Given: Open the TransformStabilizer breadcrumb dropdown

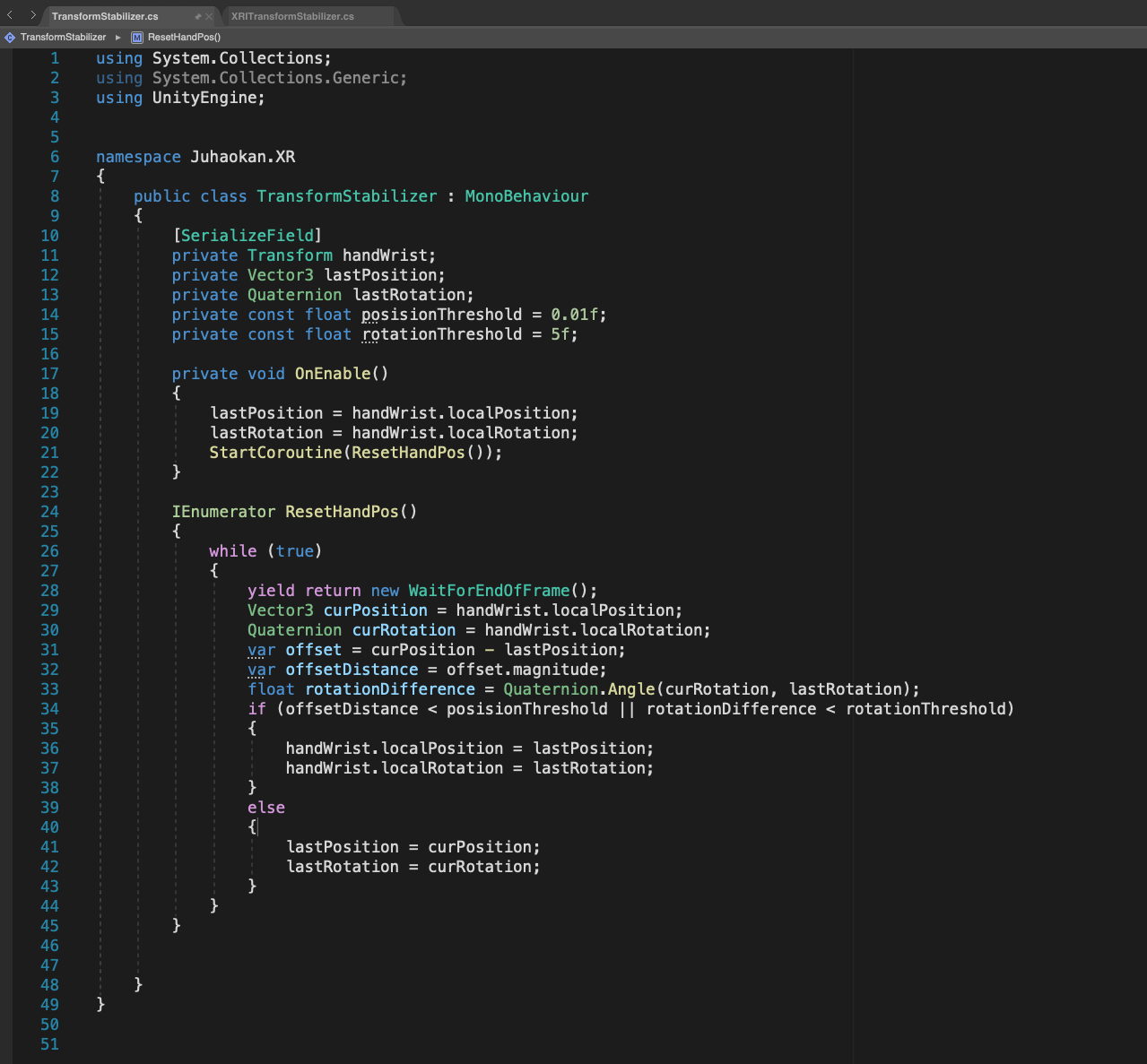Looking at the screenshot, I should [x=63, y=38].
